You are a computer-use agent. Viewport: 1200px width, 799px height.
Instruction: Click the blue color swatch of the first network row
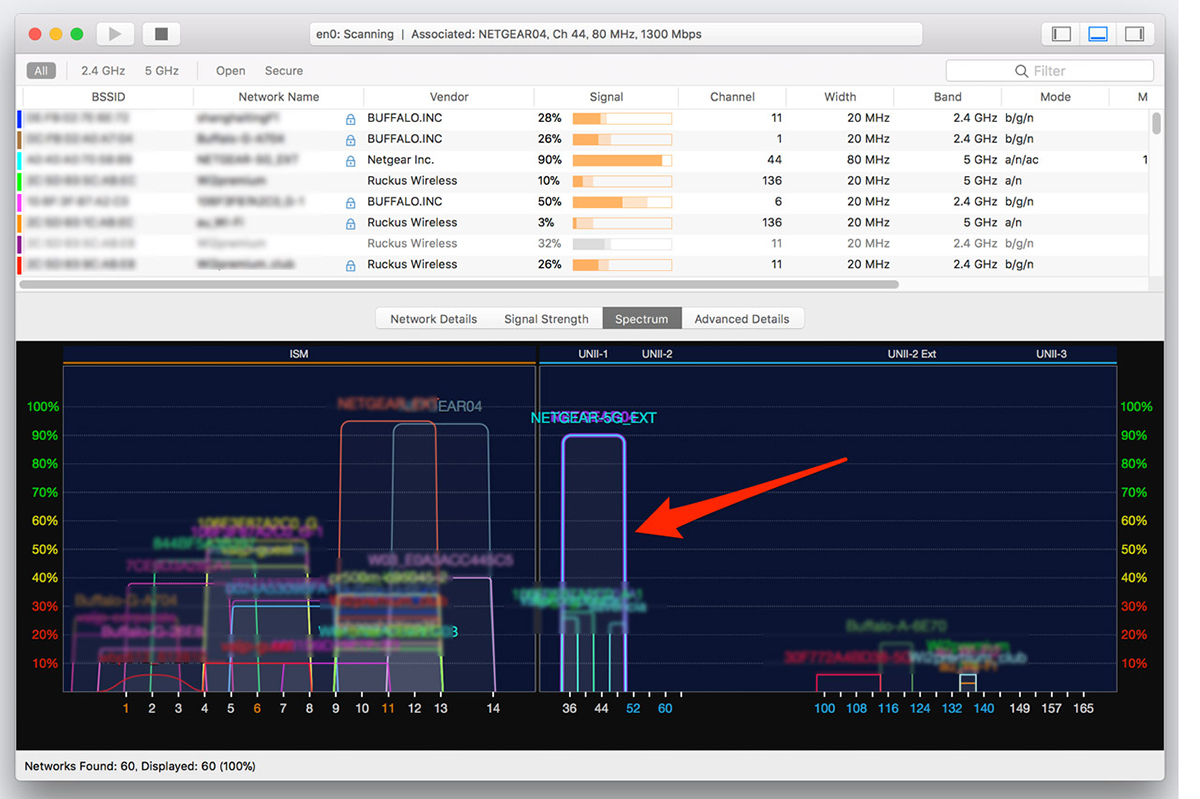click(20, 119)
